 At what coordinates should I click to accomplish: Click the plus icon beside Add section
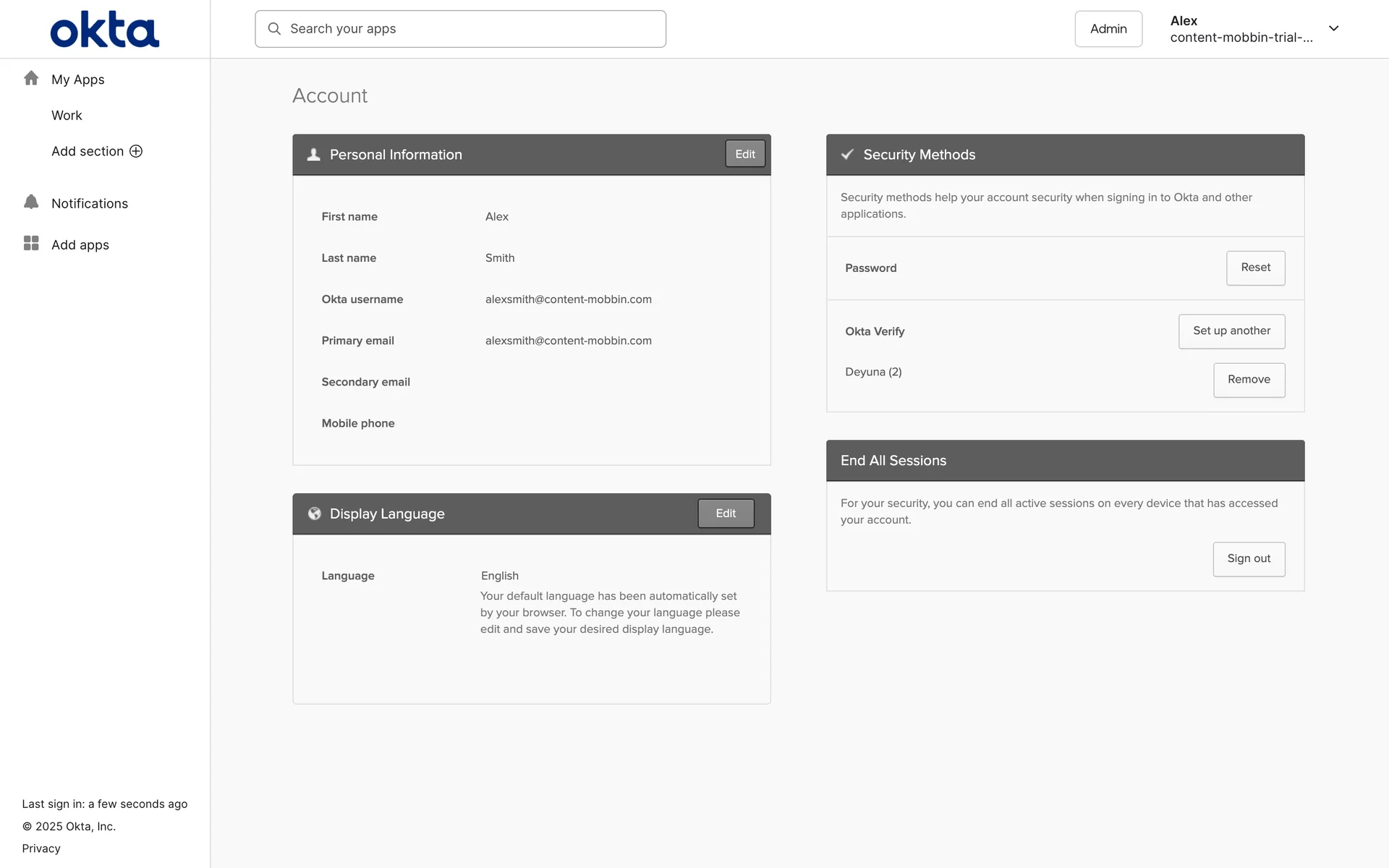pos(136,151)
